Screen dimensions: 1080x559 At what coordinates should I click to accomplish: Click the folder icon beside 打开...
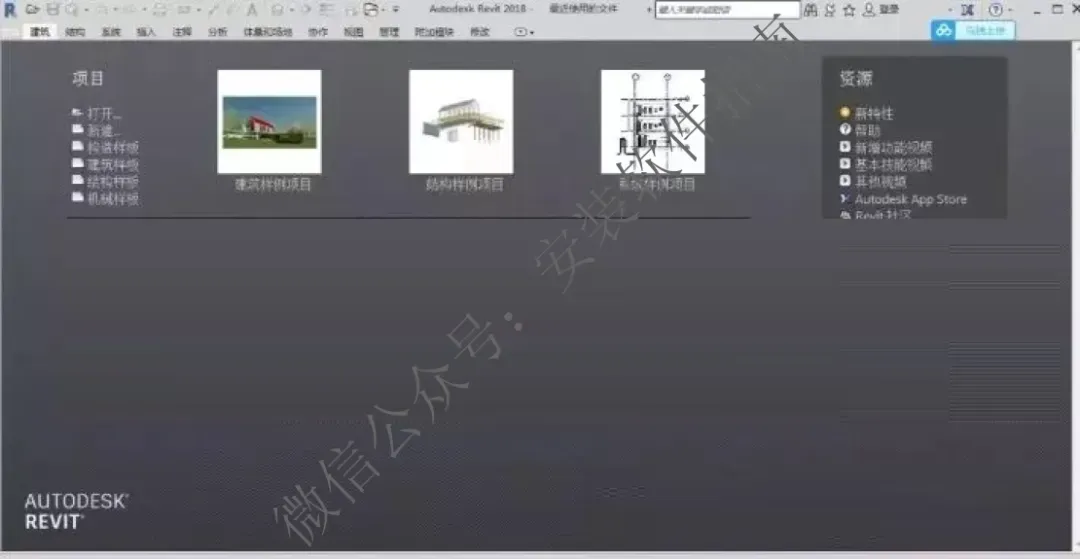pyautogui.click(x=77, y=112)
